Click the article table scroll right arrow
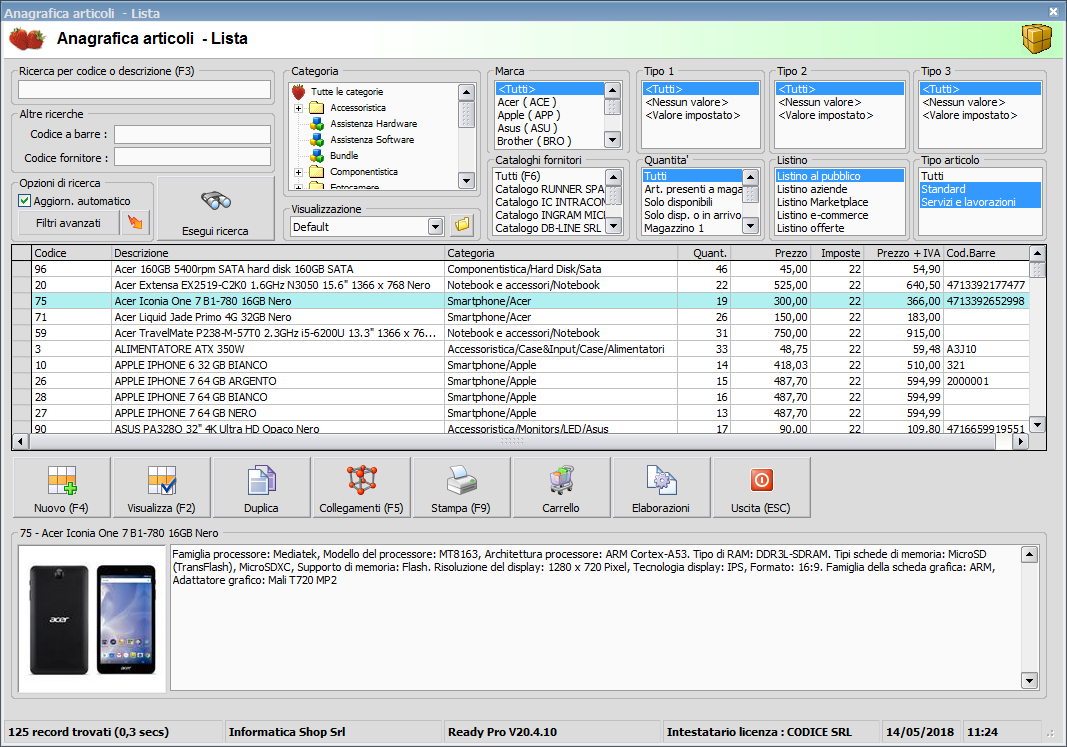1067x747 pixels. coord(1020,442)
